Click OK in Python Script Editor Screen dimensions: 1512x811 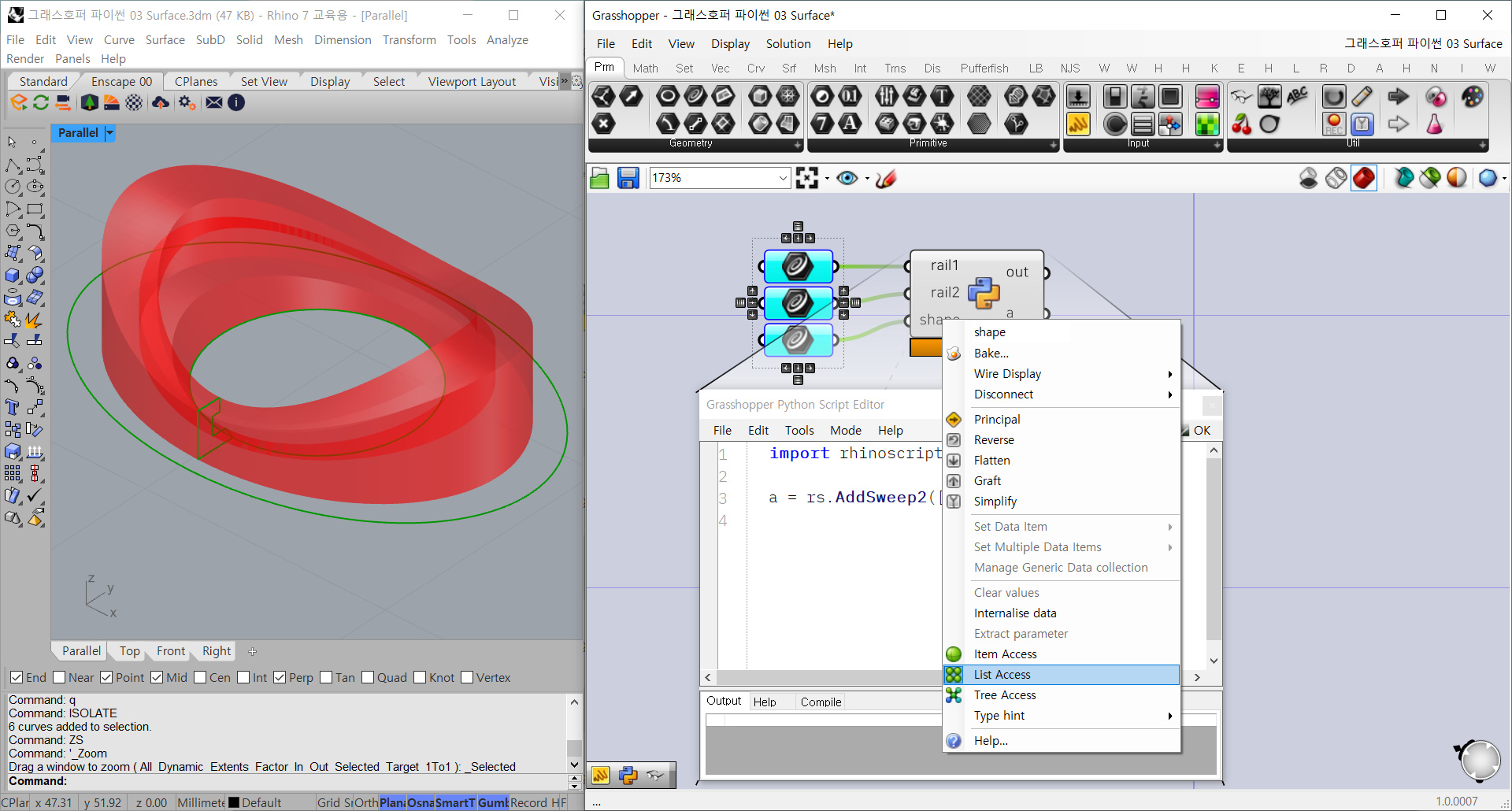tap(1202, 431)
